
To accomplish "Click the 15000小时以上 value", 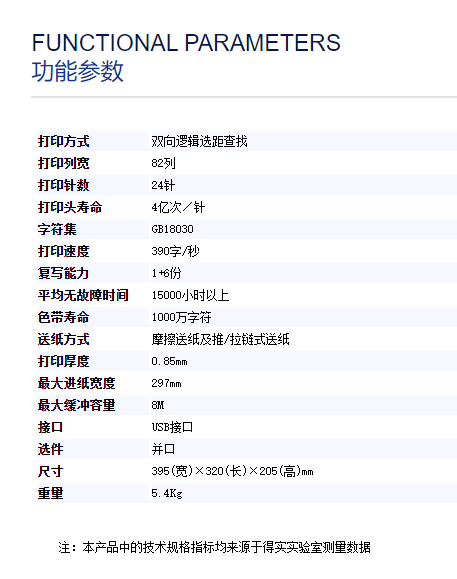I will click(x=190, y=295).
